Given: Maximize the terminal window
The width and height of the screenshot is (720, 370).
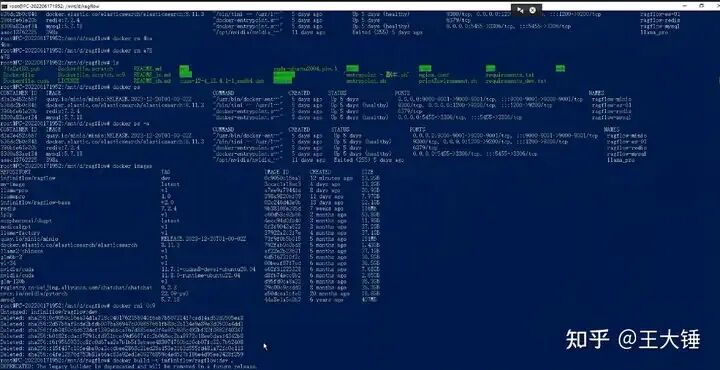Looking at the screenshot, I should (x=701, y=6).
